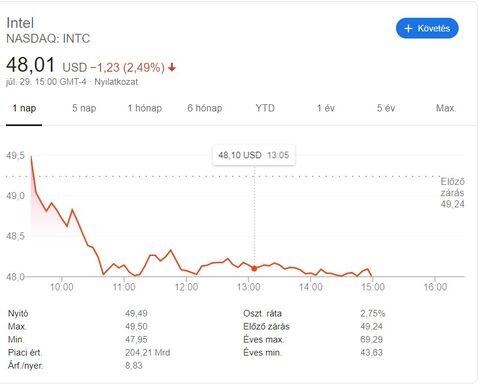Click the Piaci ért. value 204,21 Mrd

(148, 353)
